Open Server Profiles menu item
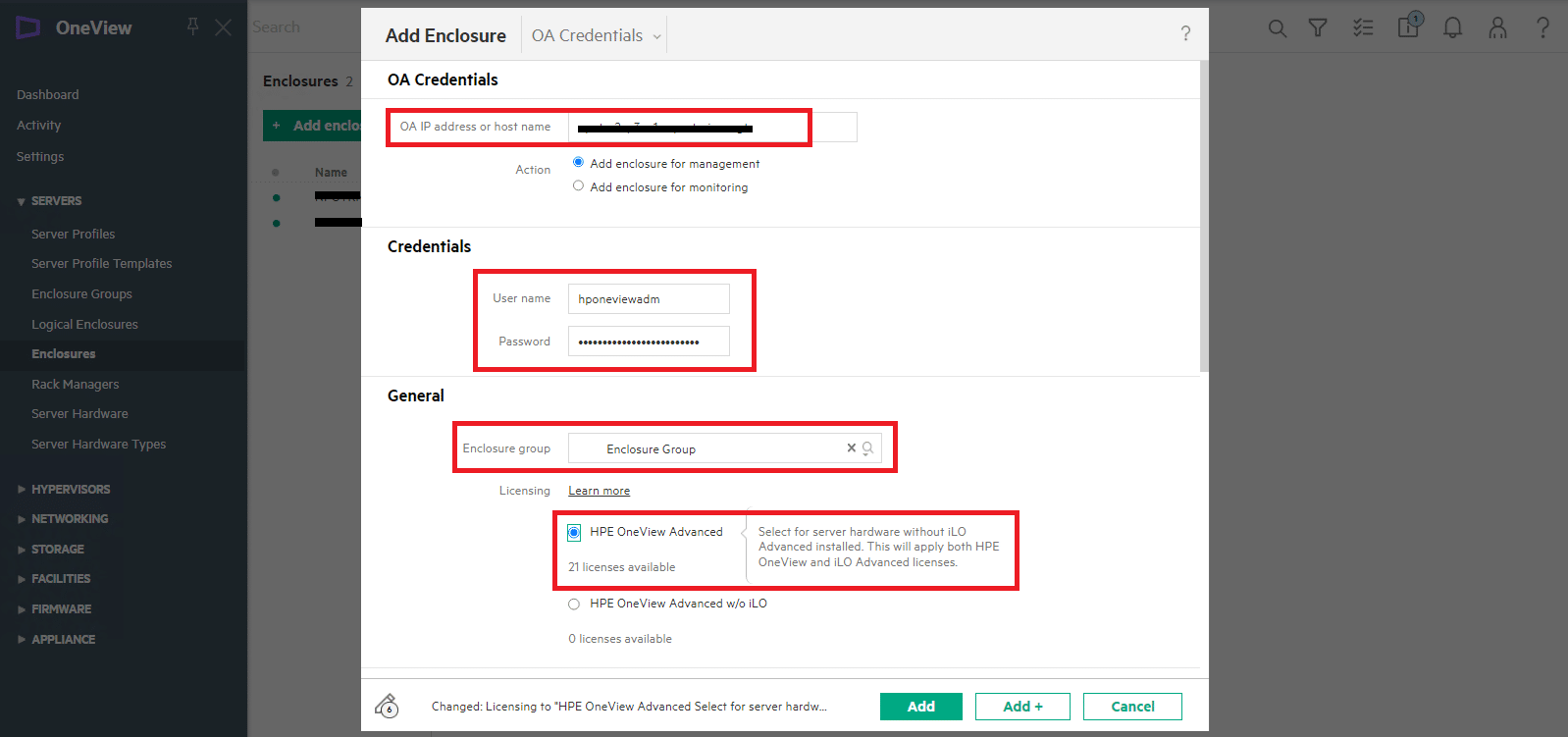 pos(74,235)
